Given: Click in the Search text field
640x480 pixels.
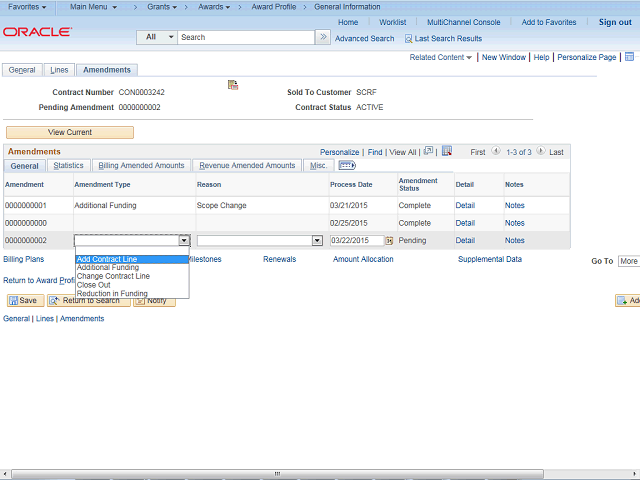Looking at the screenshot, I should coord(246,37).
